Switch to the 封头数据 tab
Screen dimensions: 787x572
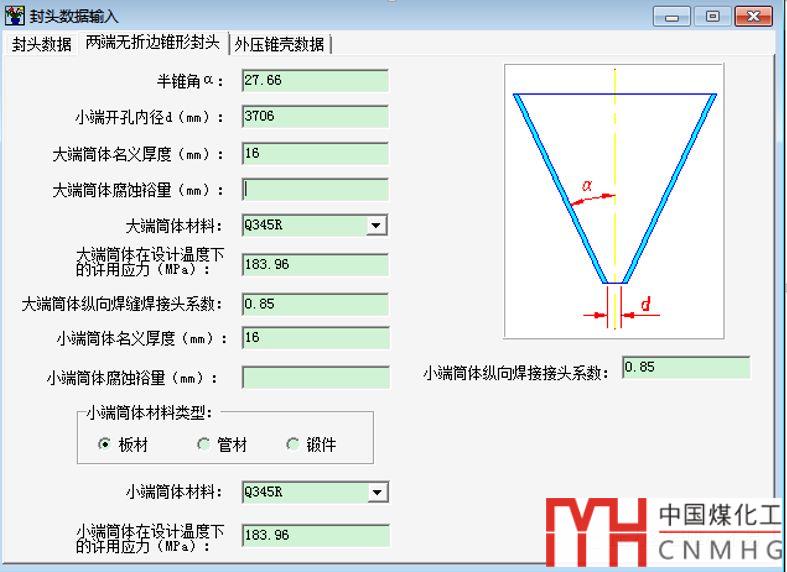(x=42, y=44)
